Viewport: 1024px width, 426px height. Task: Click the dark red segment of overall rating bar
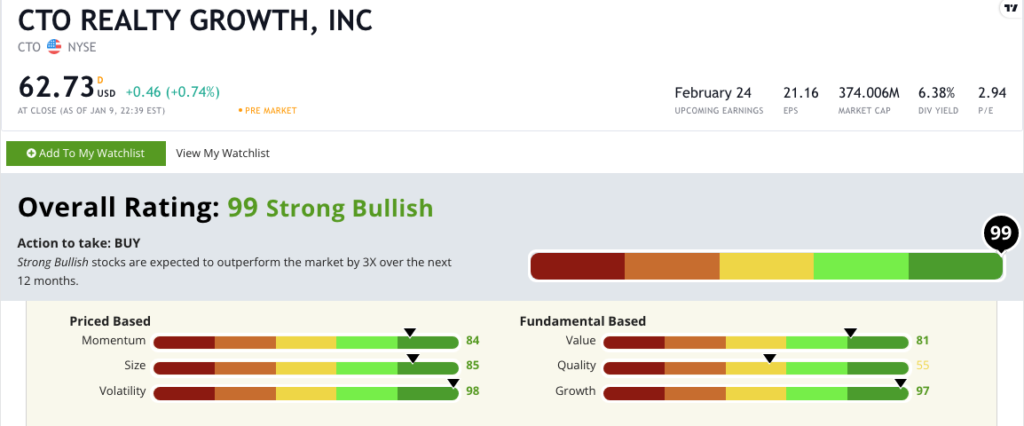pyautogui.click(x=577, y=267)
